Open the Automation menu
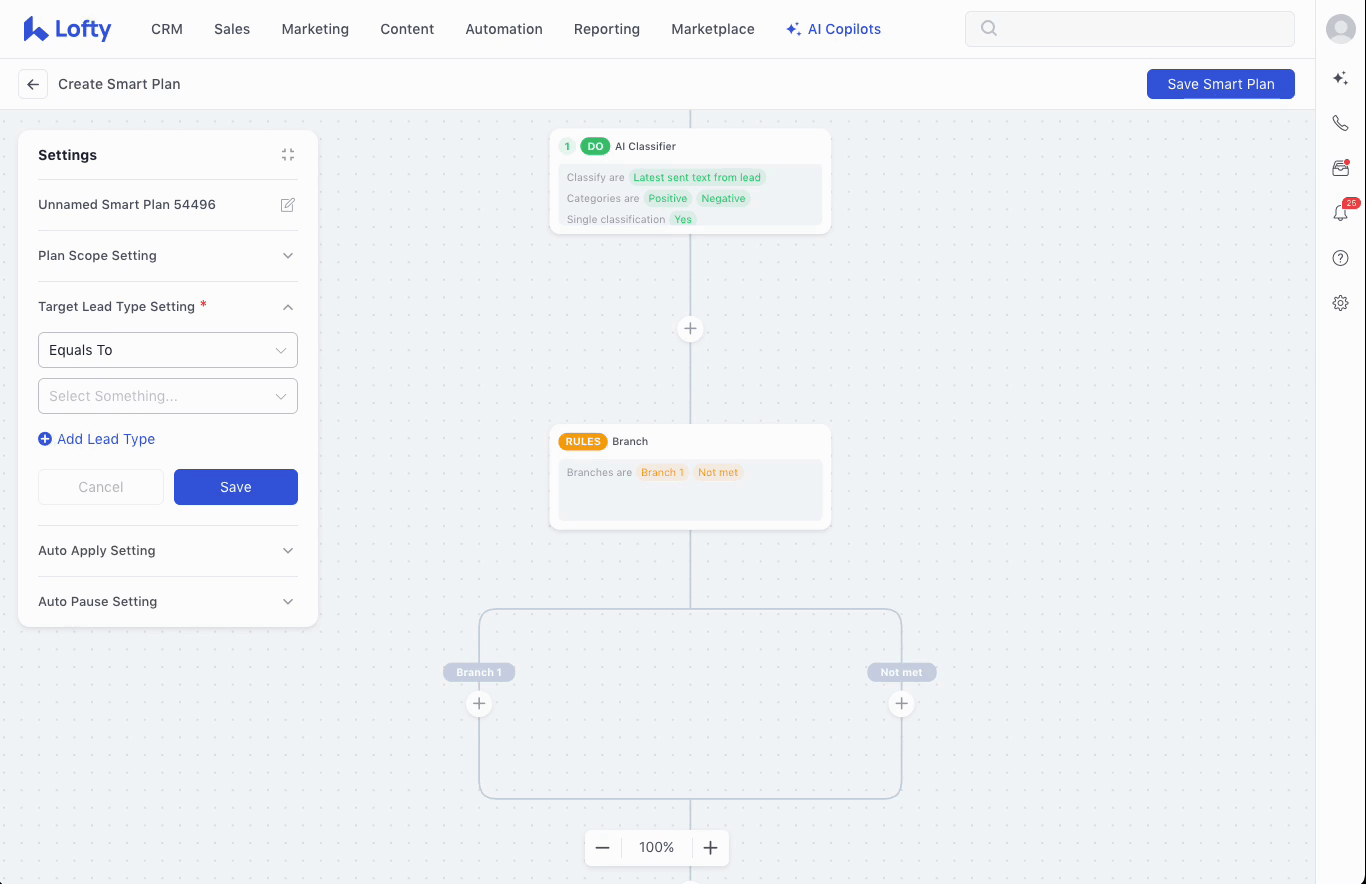 [504, 29]
